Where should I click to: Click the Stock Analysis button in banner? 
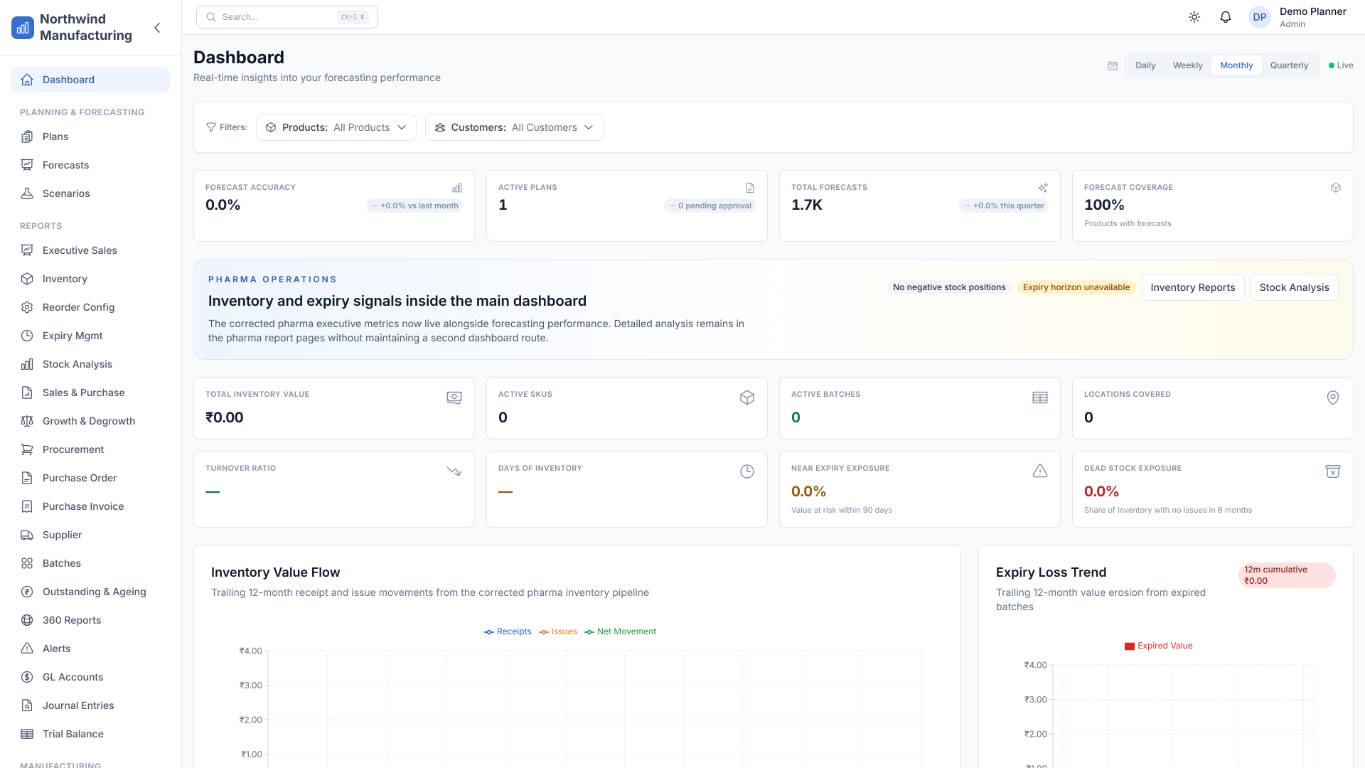[x=1294, y=287]
